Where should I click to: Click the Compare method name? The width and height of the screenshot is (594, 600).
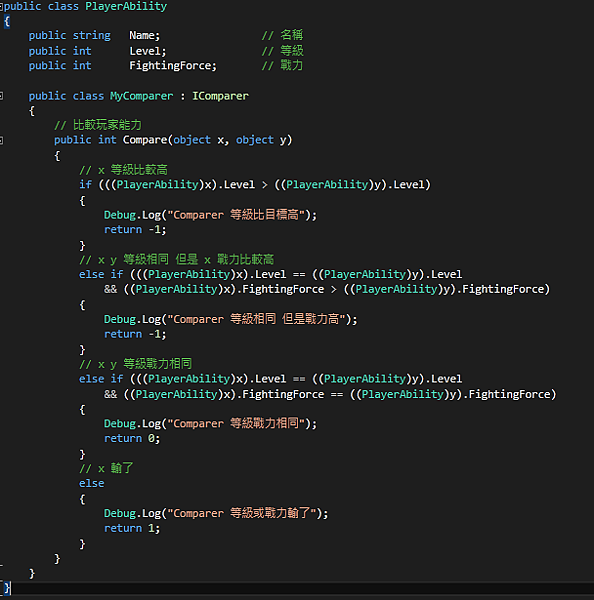[x=145, y=140]
